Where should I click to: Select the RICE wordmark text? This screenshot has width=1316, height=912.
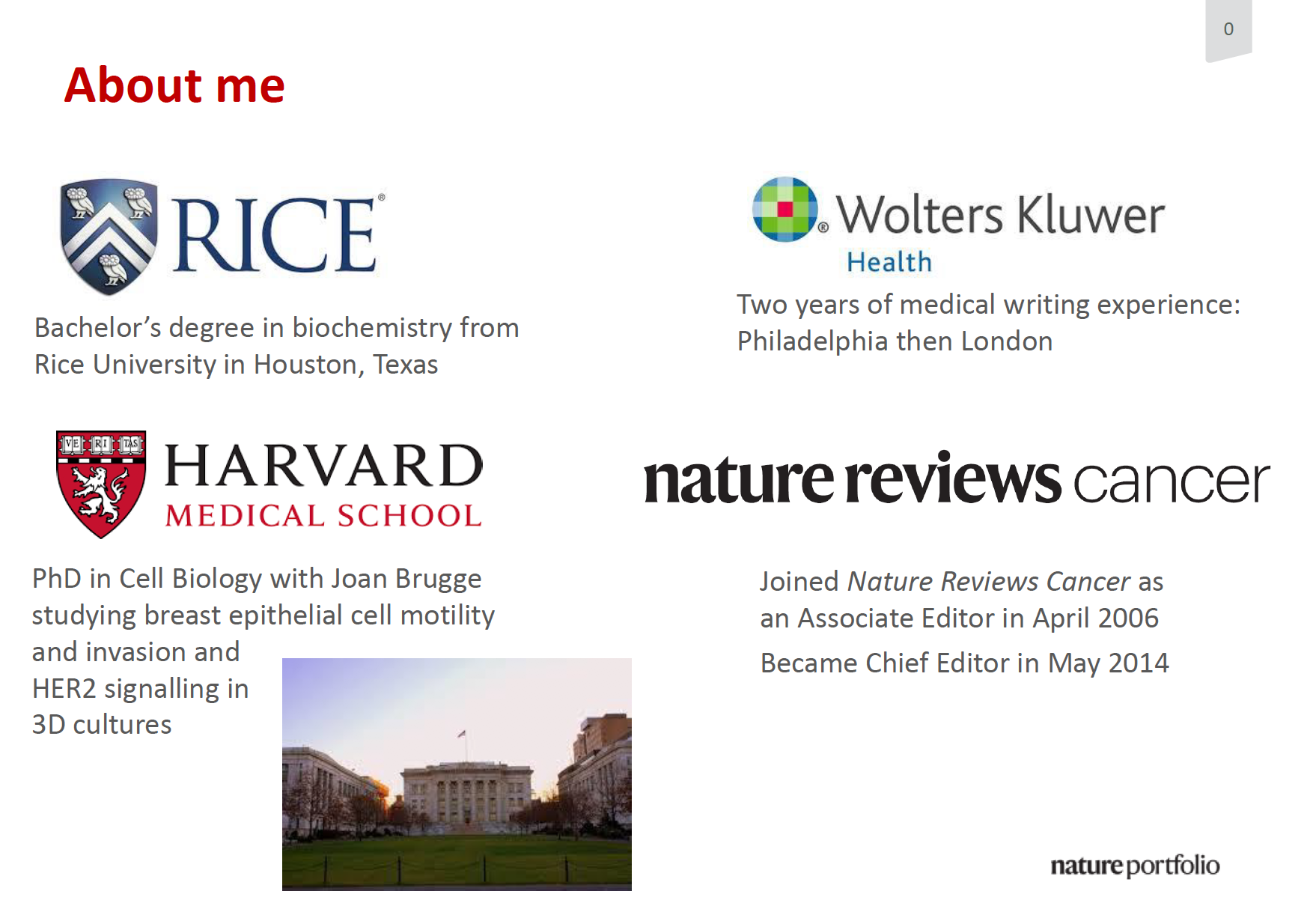[275, 235]
